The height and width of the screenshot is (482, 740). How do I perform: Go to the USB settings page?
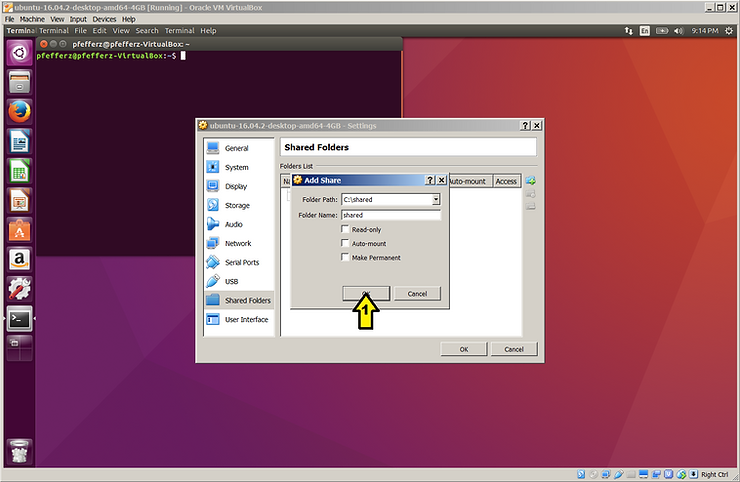tap(231, 281)
